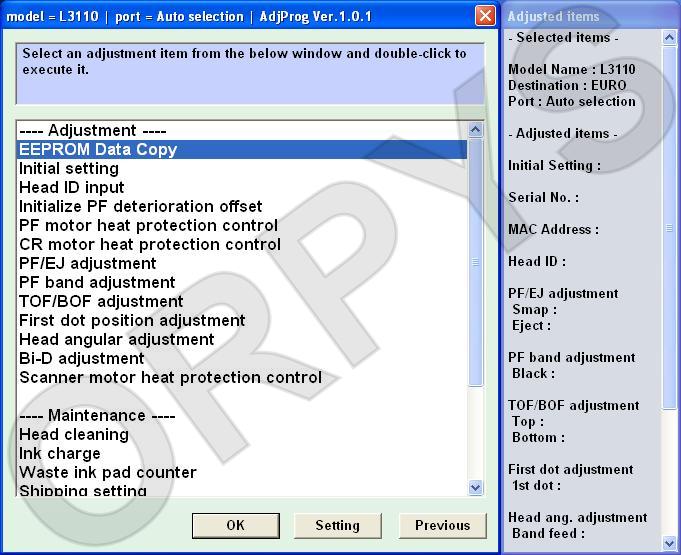Click Adjusted items panel scroll up arrow
681x555 pixels.
point(669,38)
